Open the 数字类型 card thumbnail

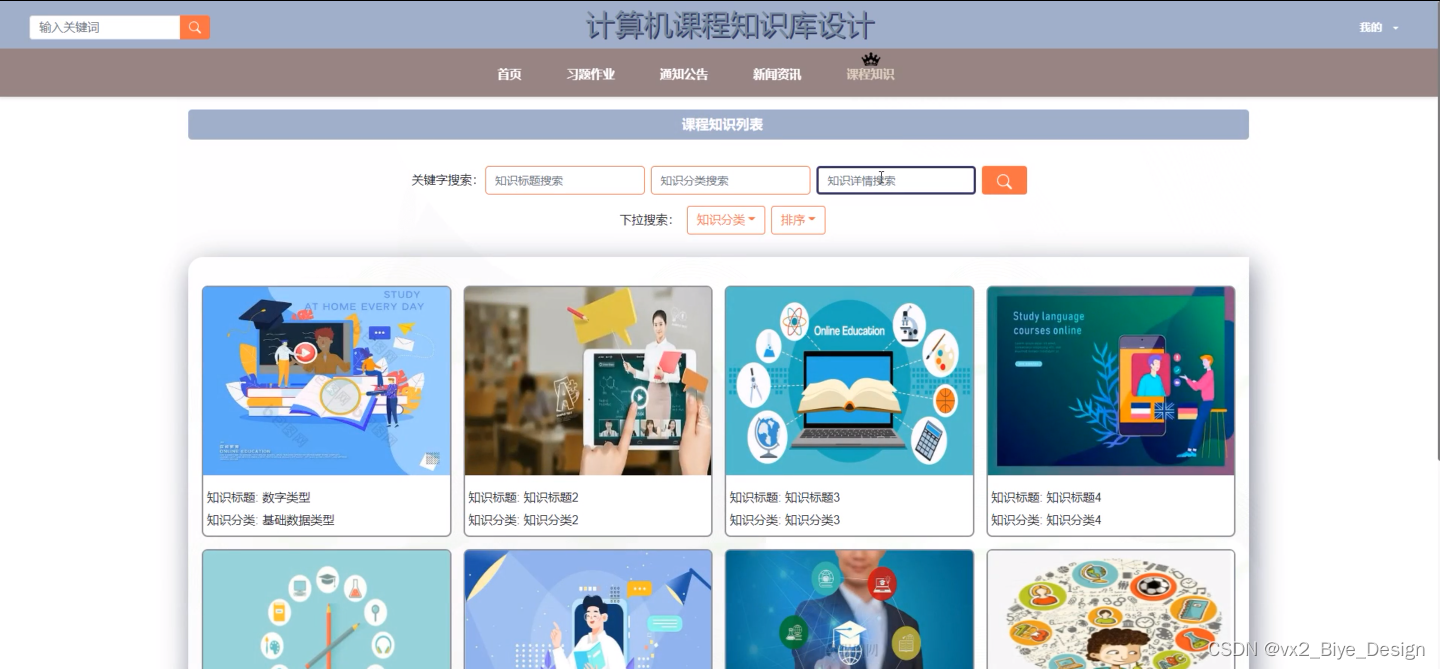click(327, 381)
